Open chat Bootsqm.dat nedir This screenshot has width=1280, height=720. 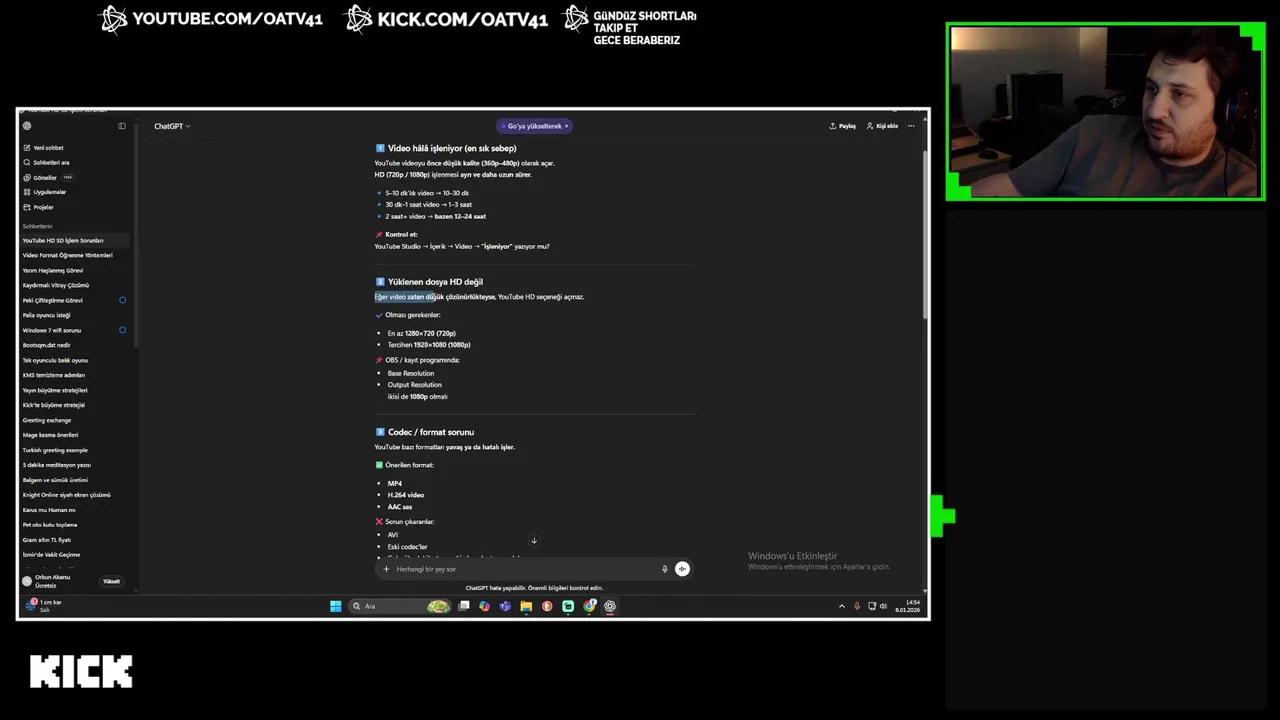pyautogui.click(x=47, y=345)
